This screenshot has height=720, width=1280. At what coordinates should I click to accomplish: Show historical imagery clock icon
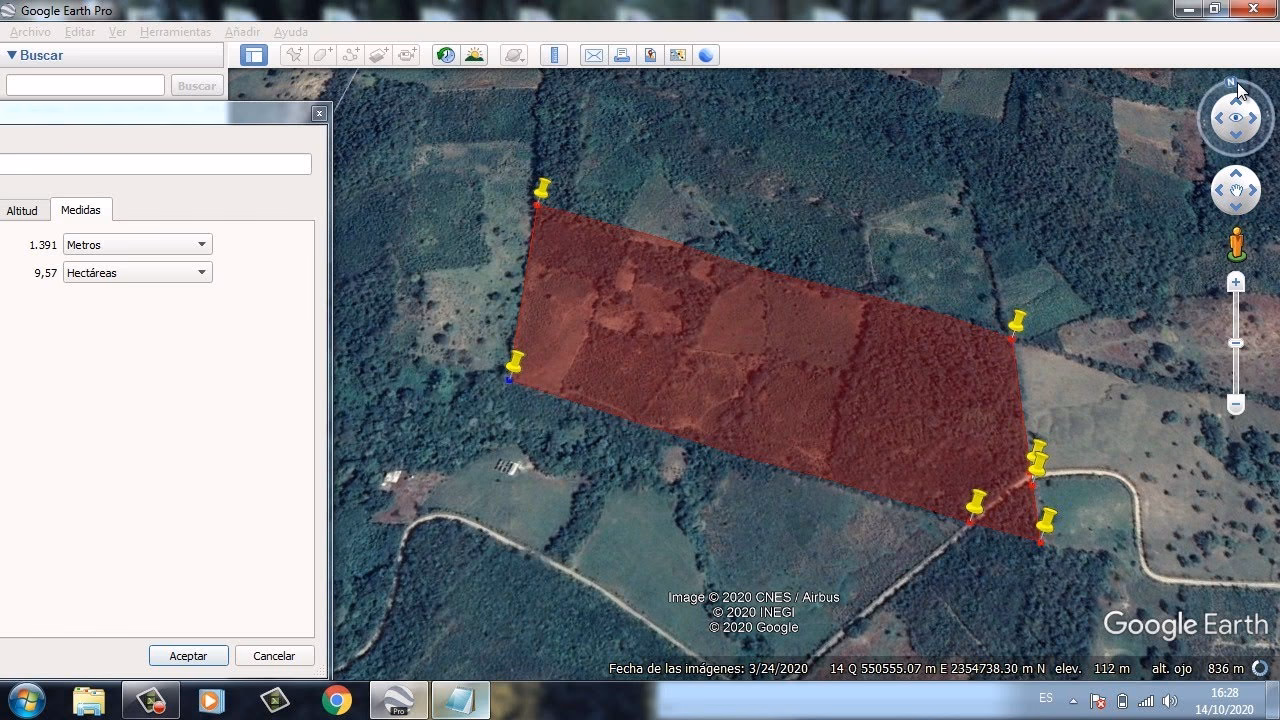click(446, 55)
